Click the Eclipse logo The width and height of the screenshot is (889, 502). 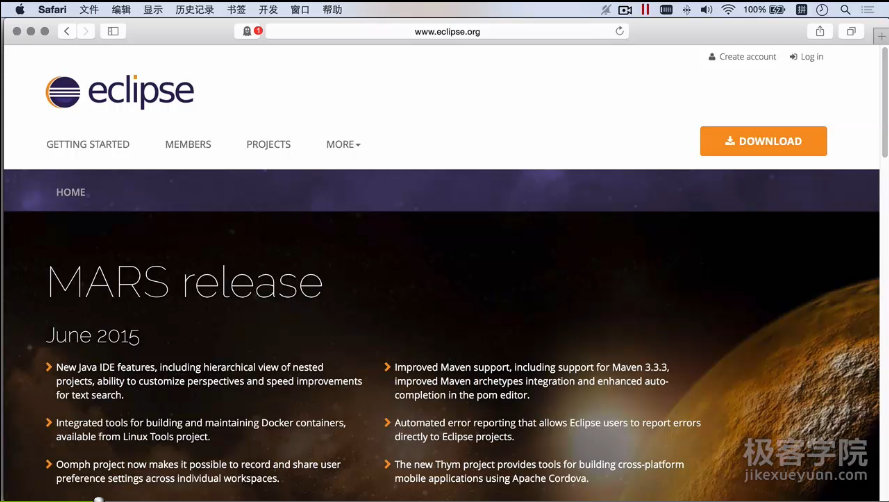pos(120,92)
